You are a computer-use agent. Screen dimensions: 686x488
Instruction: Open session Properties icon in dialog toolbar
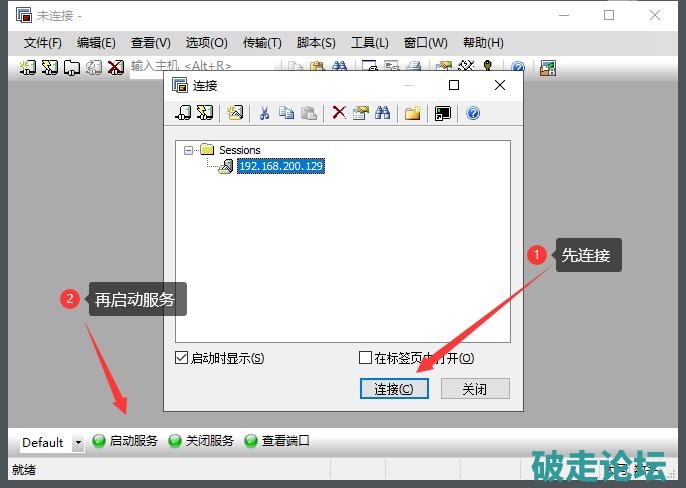(360, 113)
